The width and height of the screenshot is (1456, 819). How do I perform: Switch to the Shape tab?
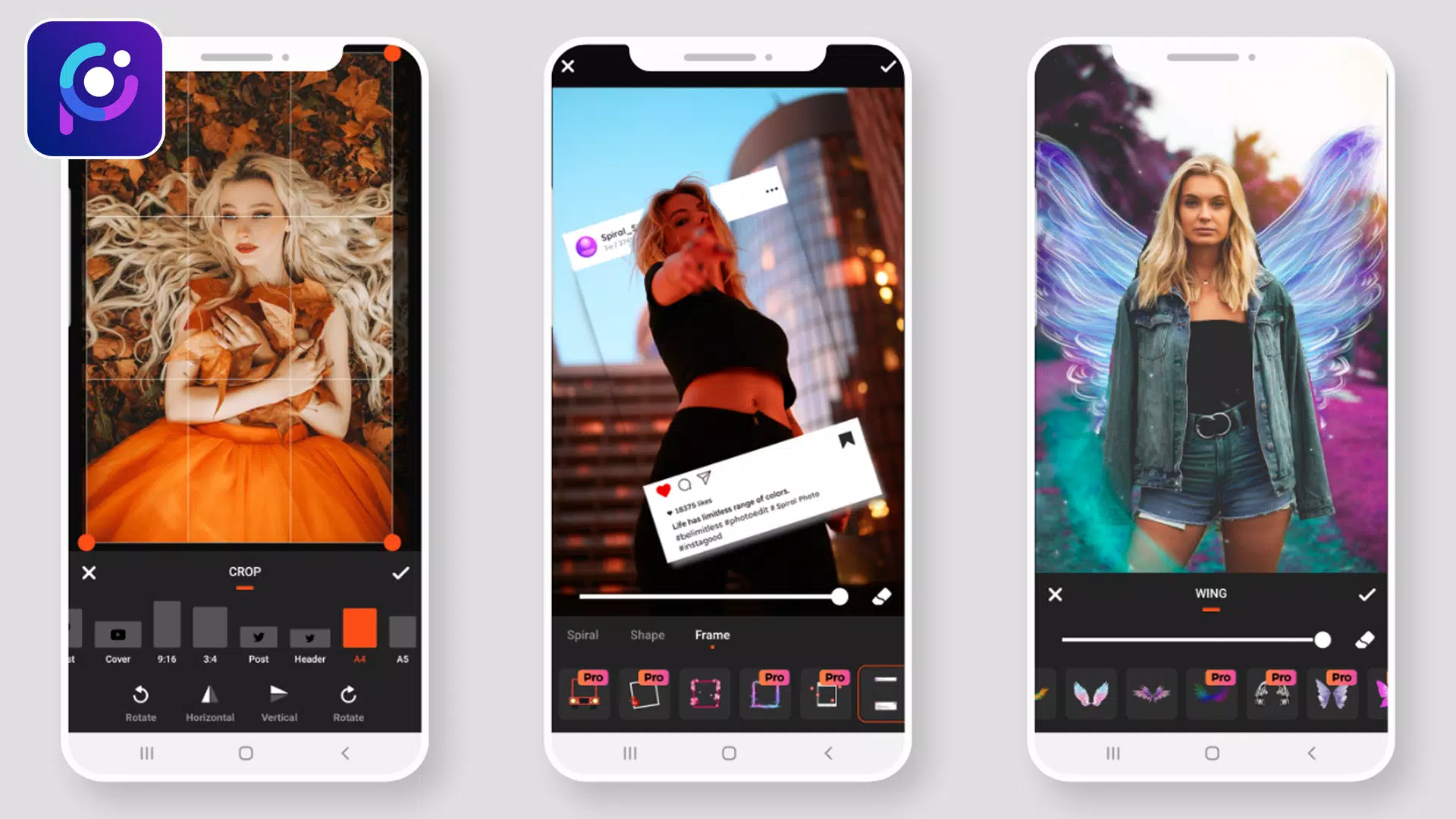pyautogui.click(x=647, y=635)
